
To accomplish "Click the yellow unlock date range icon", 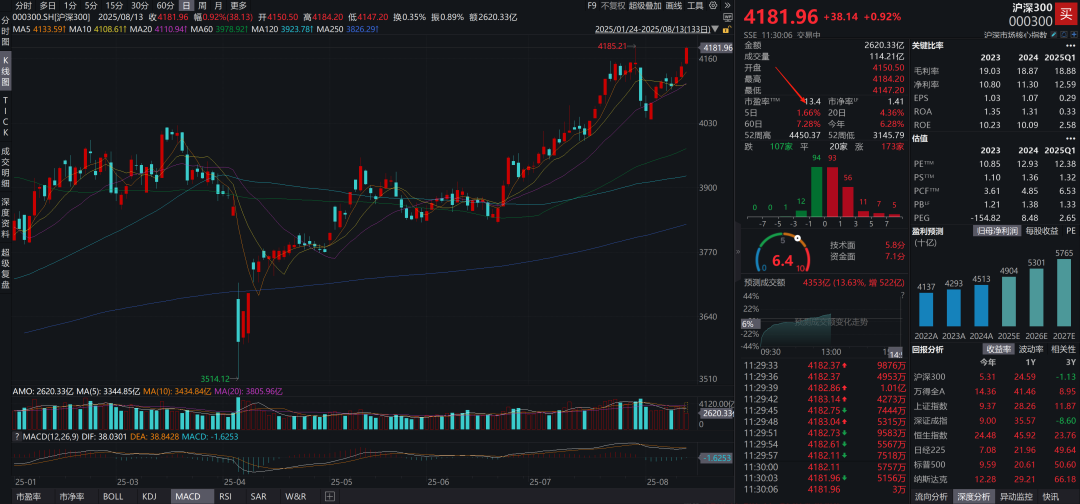I will (x=726, y=30).
